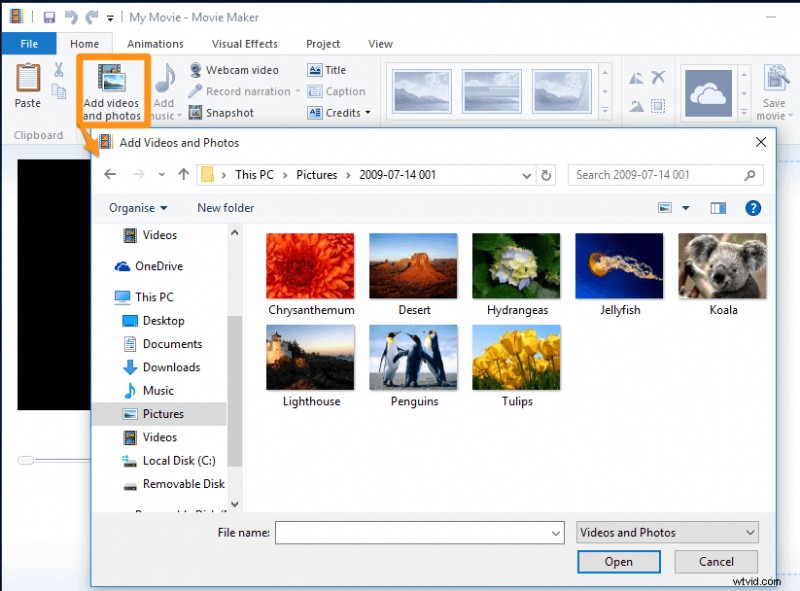Create a New folder
Image resolution: width=800 pixels, height=591 pixels.
(x=225, y=207)
